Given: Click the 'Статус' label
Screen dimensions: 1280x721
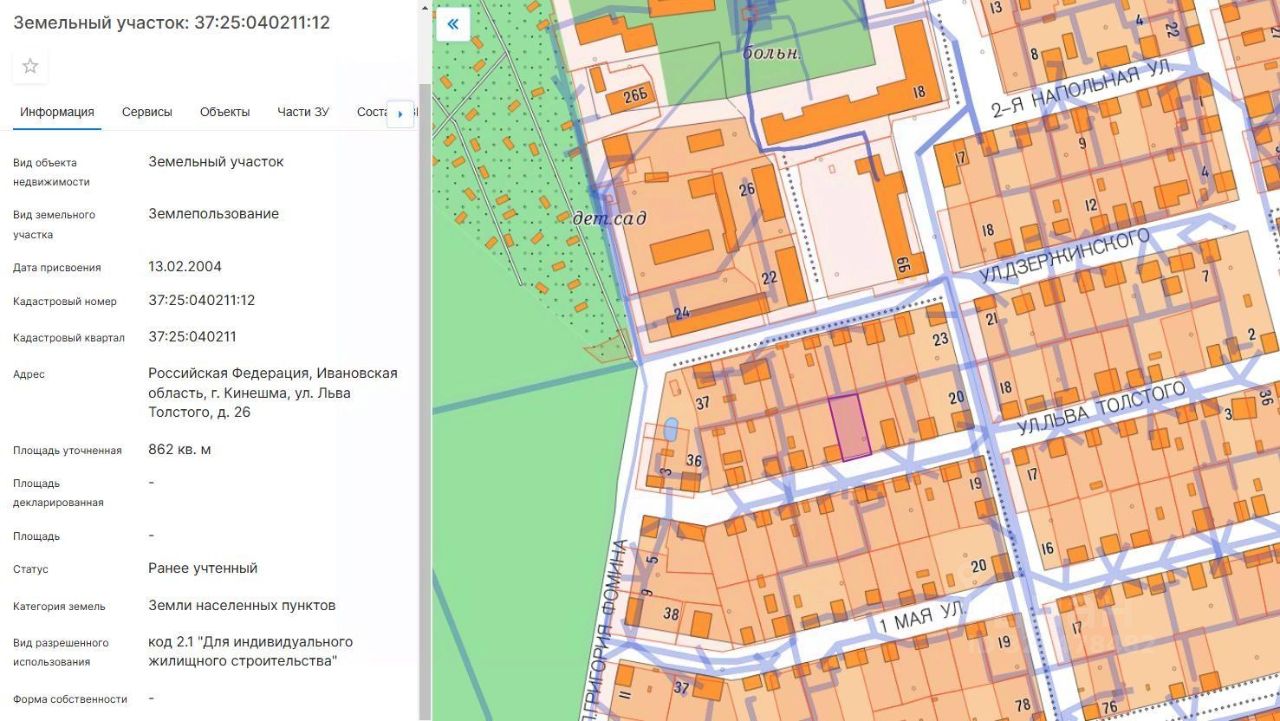Looking at the screenshot, I should tap(31, 570).
